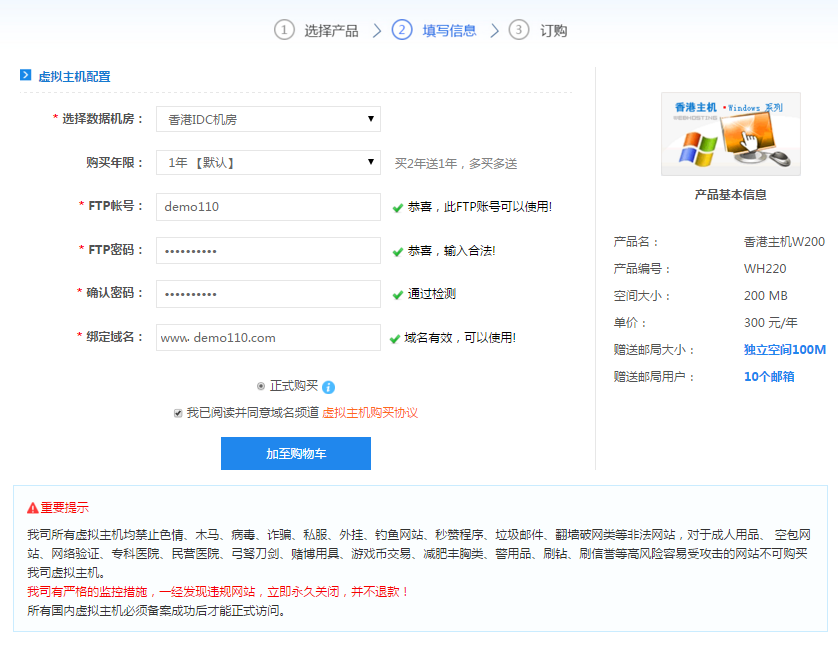Screen dimensions: 838x655
Task: Select the 正式购买 radio button
Action: coord(260,387)
